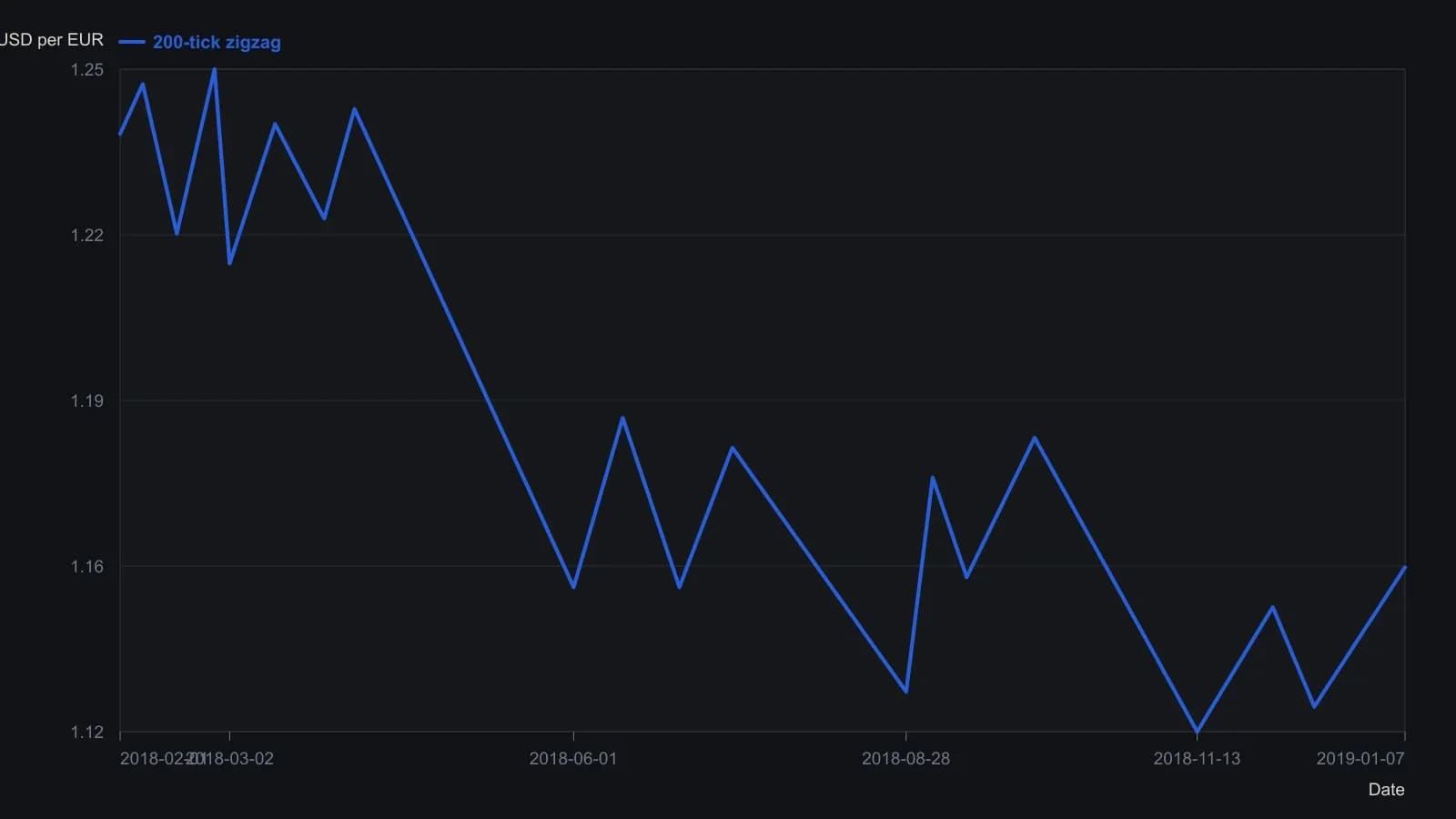This screenshot has width=1456, height=819.
Task: Click the USD per EUR axis title
Action: [x=52, y=40]
